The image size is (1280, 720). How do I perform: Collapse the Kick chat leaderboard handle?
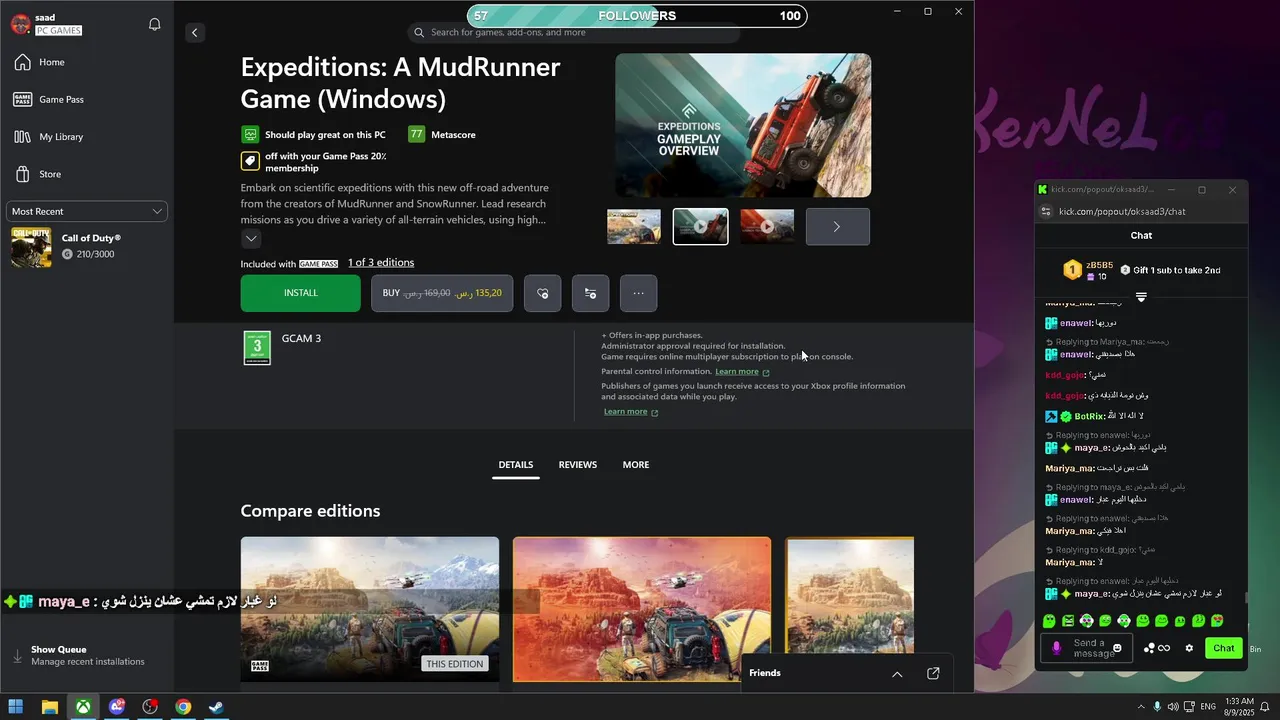[1141, 297]
